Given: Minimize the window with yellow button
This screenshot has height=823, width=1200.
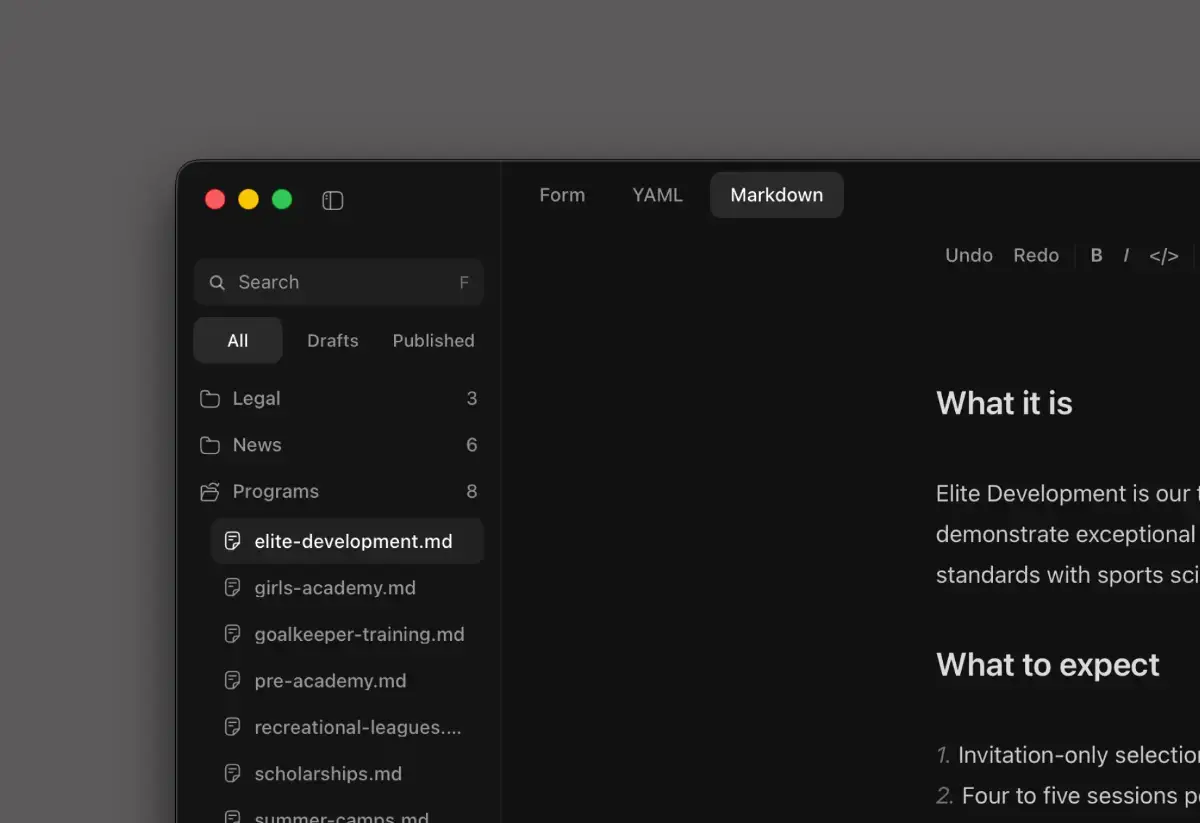Looking at the screenshot, I should point(249,199).
